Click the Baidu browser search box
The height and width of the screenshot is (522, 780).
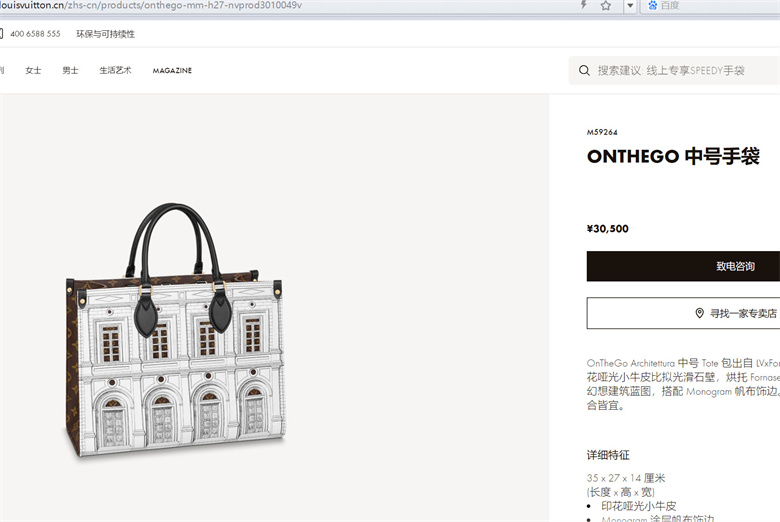point(711,5)
